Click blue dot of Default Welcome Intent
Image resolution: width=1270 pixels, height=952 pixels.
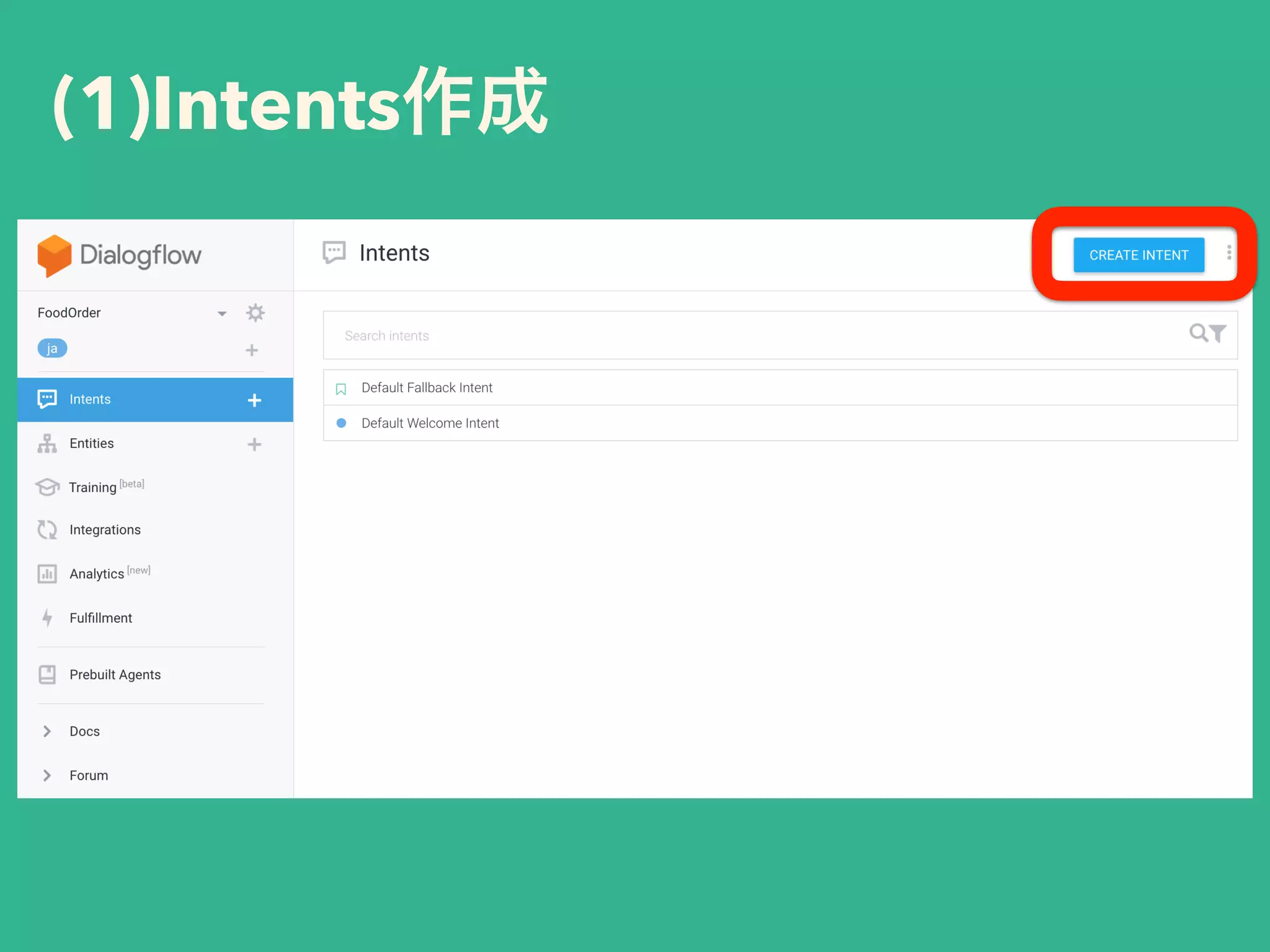click(341, 423)
